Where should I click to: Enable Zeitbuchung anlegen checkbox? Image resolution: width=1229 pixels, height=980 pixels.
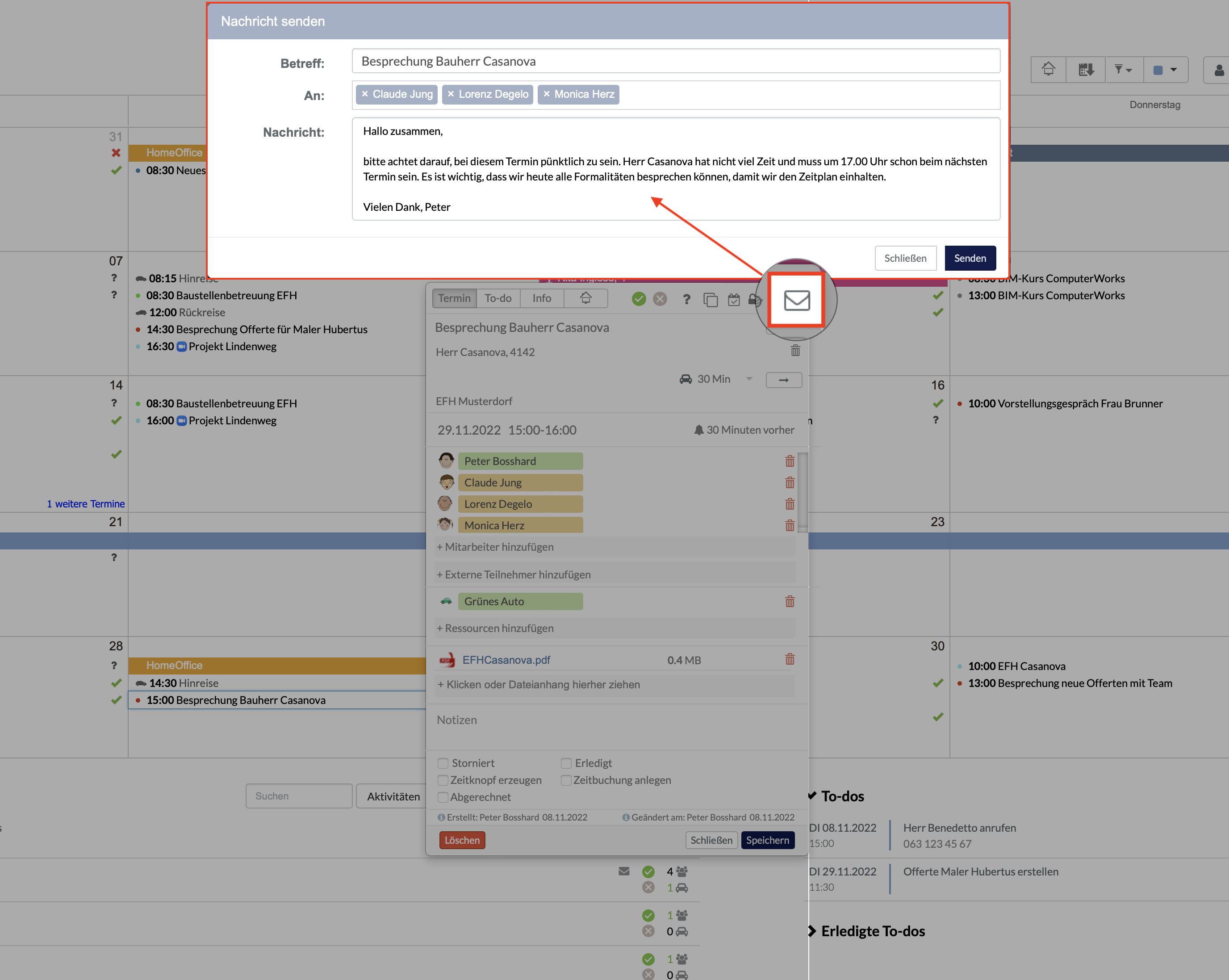[565, 780]
